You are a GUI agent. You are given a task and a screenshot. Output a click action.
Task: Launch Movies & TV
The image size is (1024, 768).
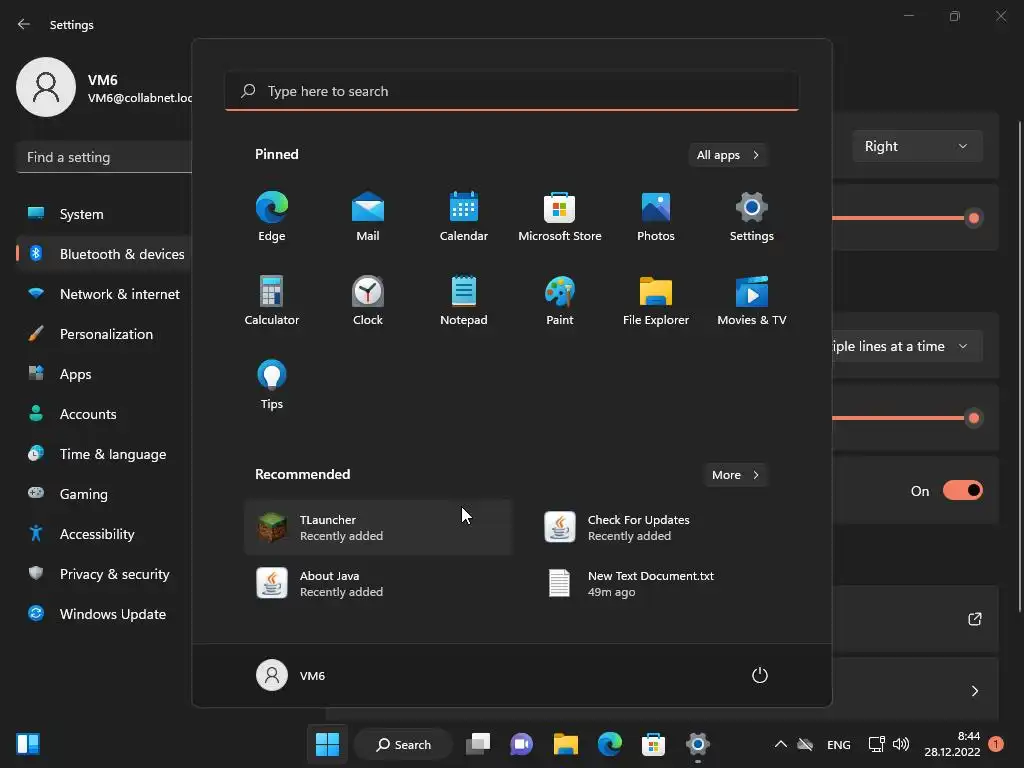click(x=752, y=300)
